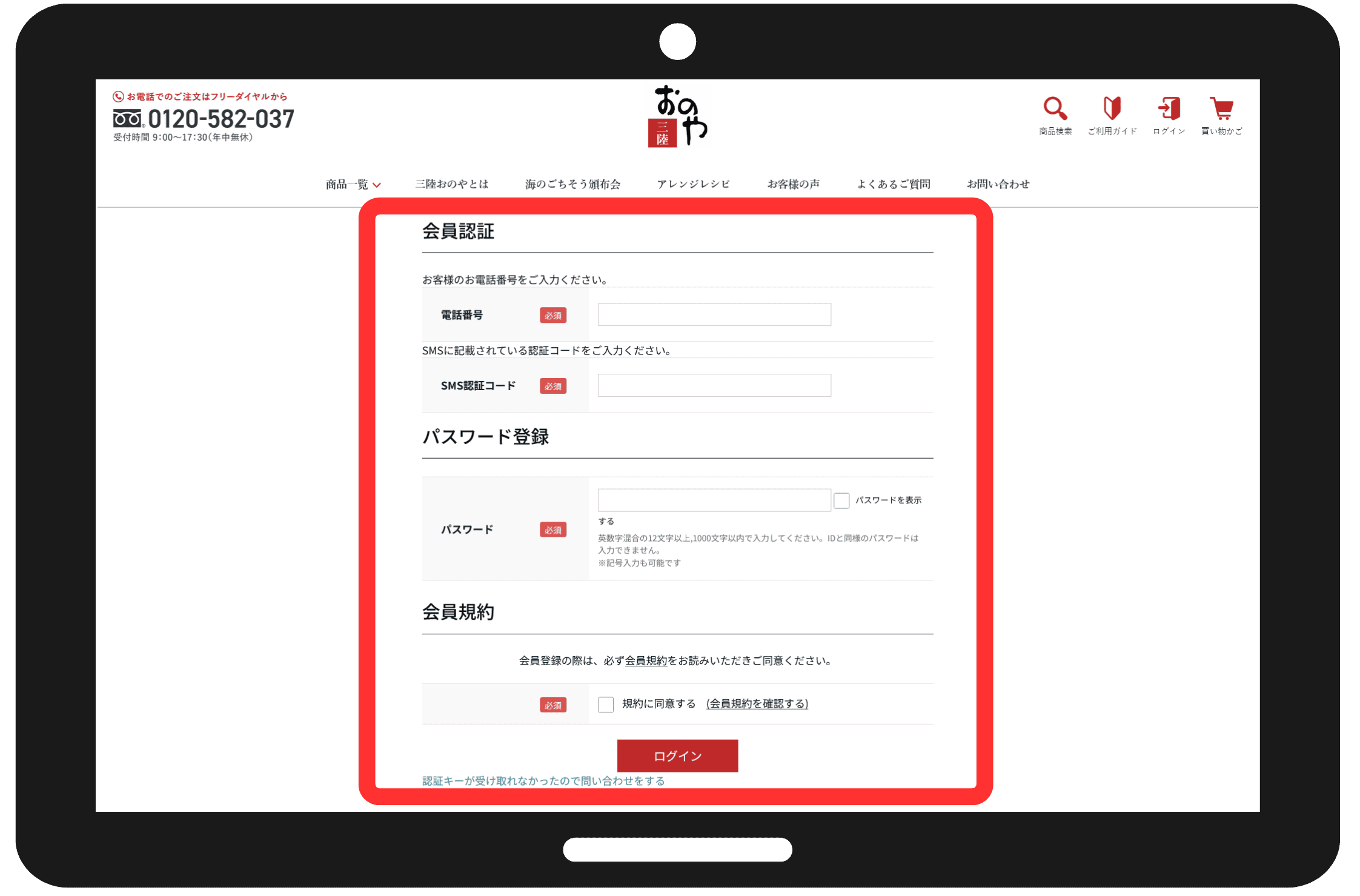
Task: Click the 英数字混合の12文字以上 password hint text
Action: click(758, 544)
